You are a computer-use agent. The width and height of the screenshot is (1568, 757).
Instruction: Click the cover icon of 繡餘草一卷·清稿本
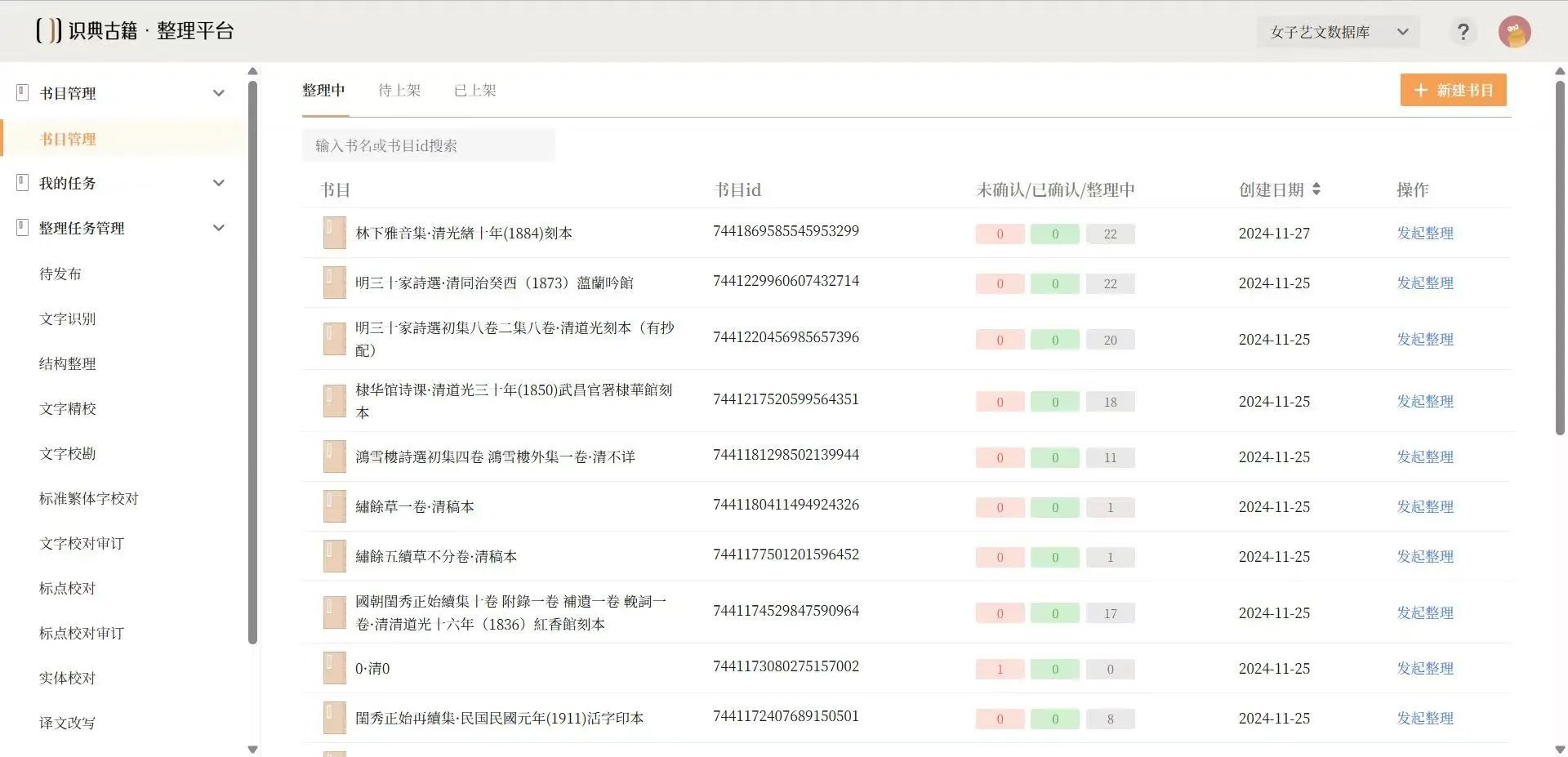tap(334, 506)
